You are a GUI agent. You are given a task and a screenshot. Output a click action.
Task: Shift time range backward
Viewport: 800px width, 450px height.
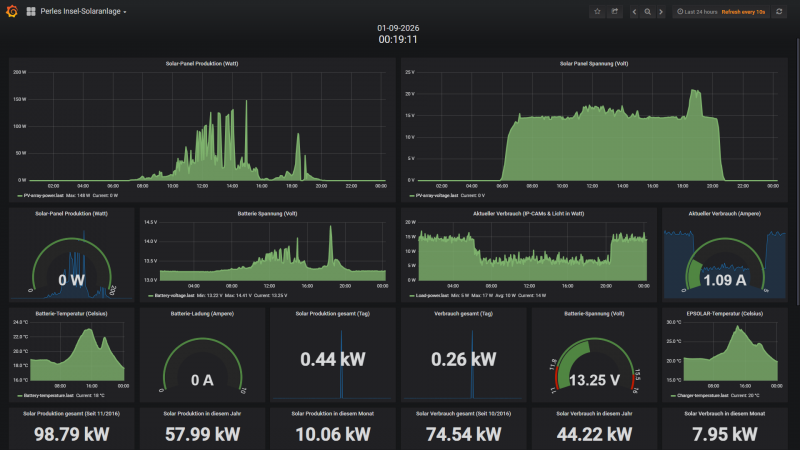[634, 12]
